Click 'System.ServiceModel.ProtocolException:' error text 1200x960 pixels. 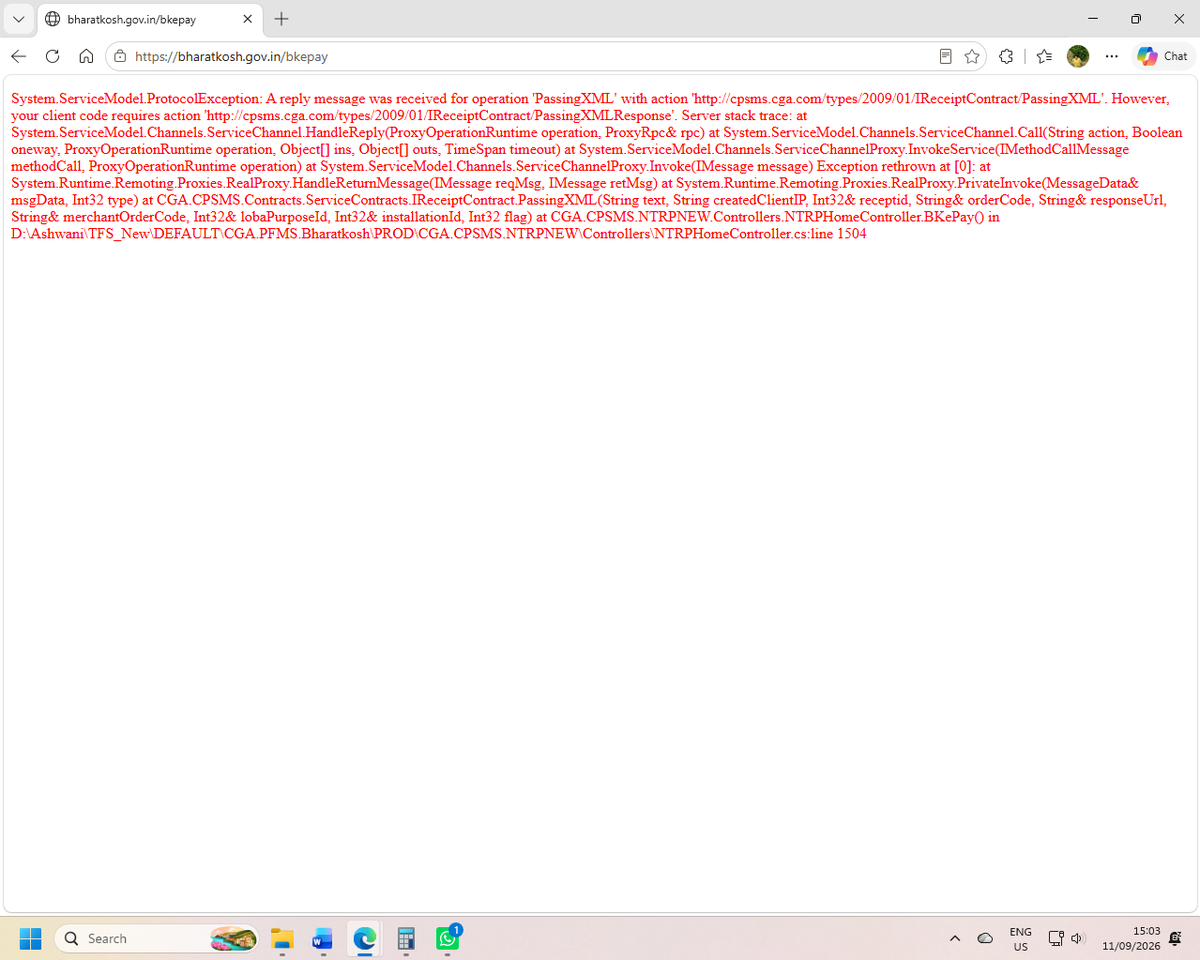(x=136, y=99)
